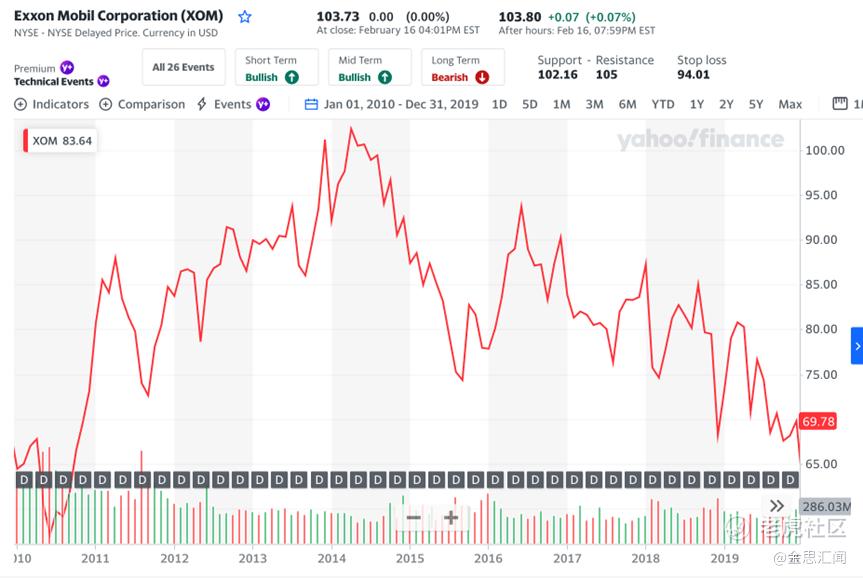The height and width of the screenshot is (578, 863).
Task: Click the 286.03M volume label
Action: point(826,506)
